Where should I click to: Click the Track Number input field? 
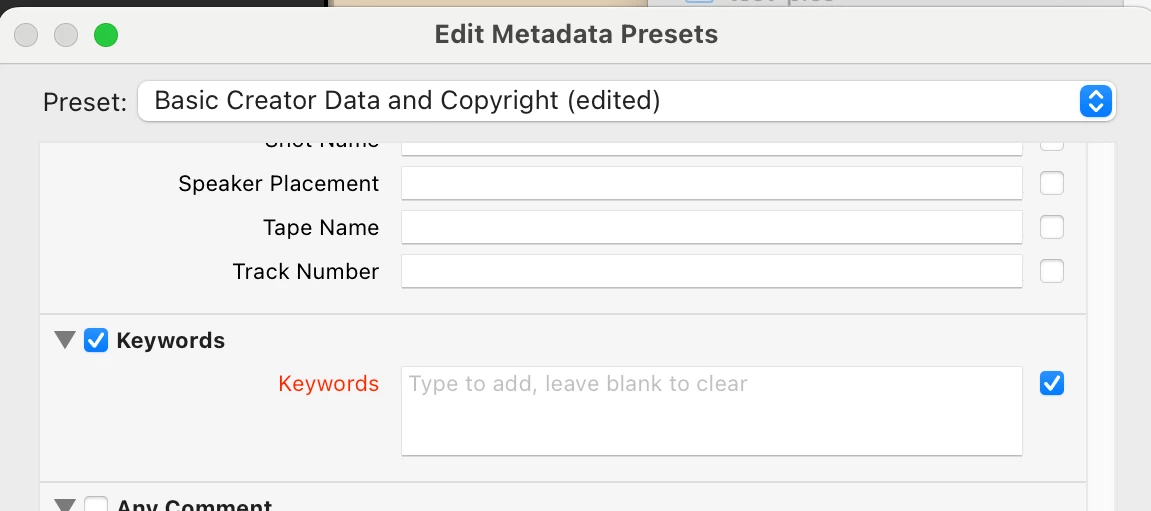[711, 271]
